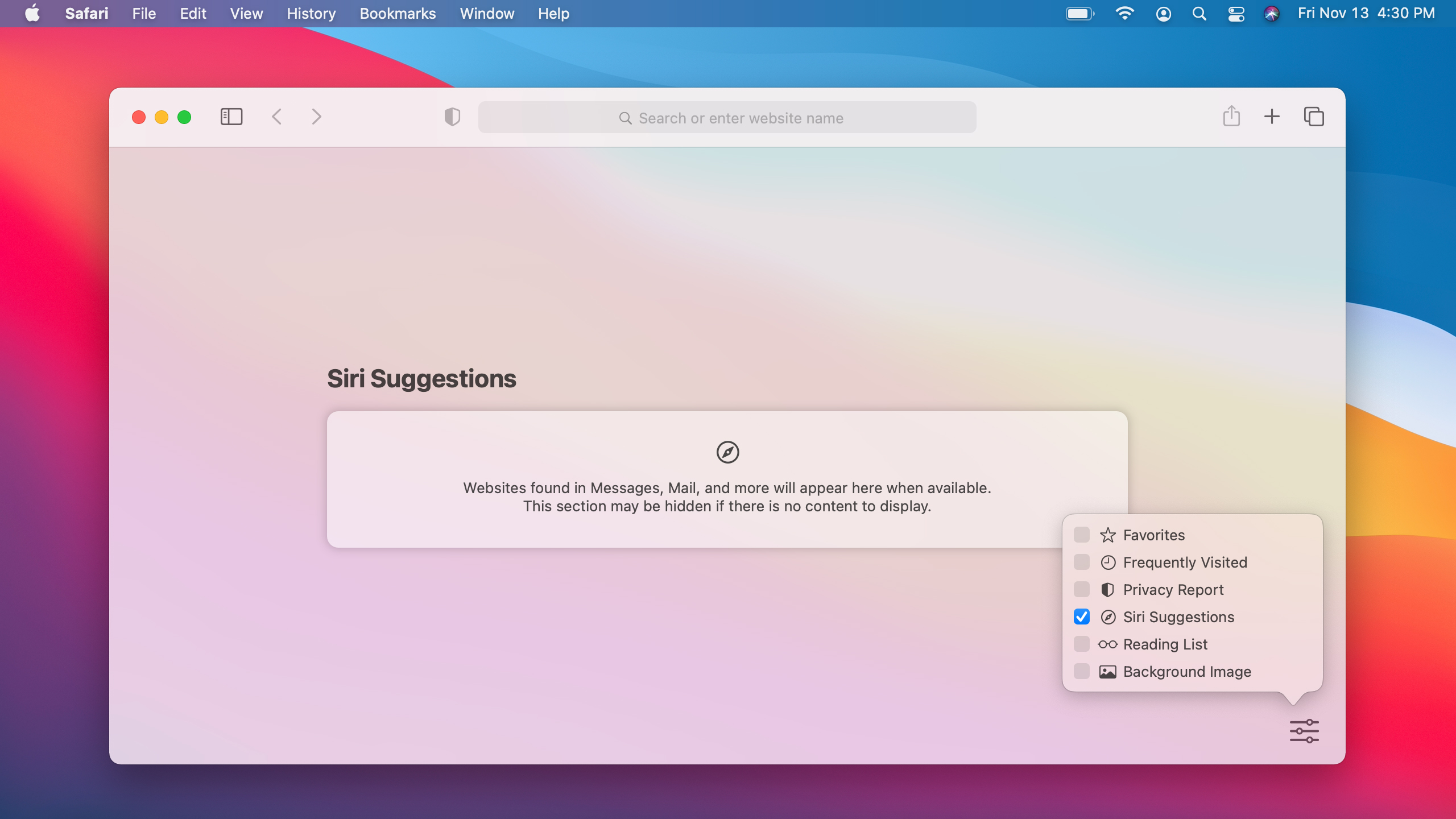Close the Safari window
Image resolution: width=1456 pixels, height=819 pixels.
[139, 117]
